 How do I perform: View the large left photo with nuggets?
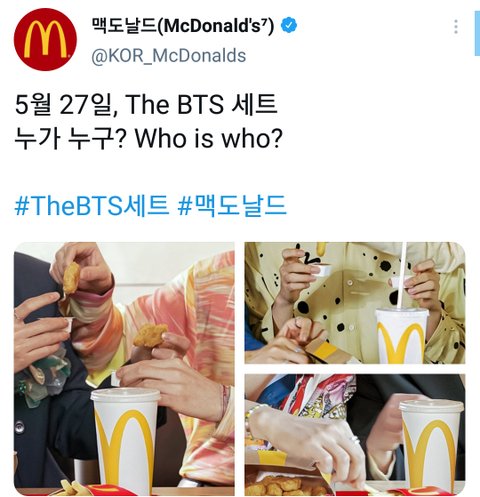tap(124, 369)
